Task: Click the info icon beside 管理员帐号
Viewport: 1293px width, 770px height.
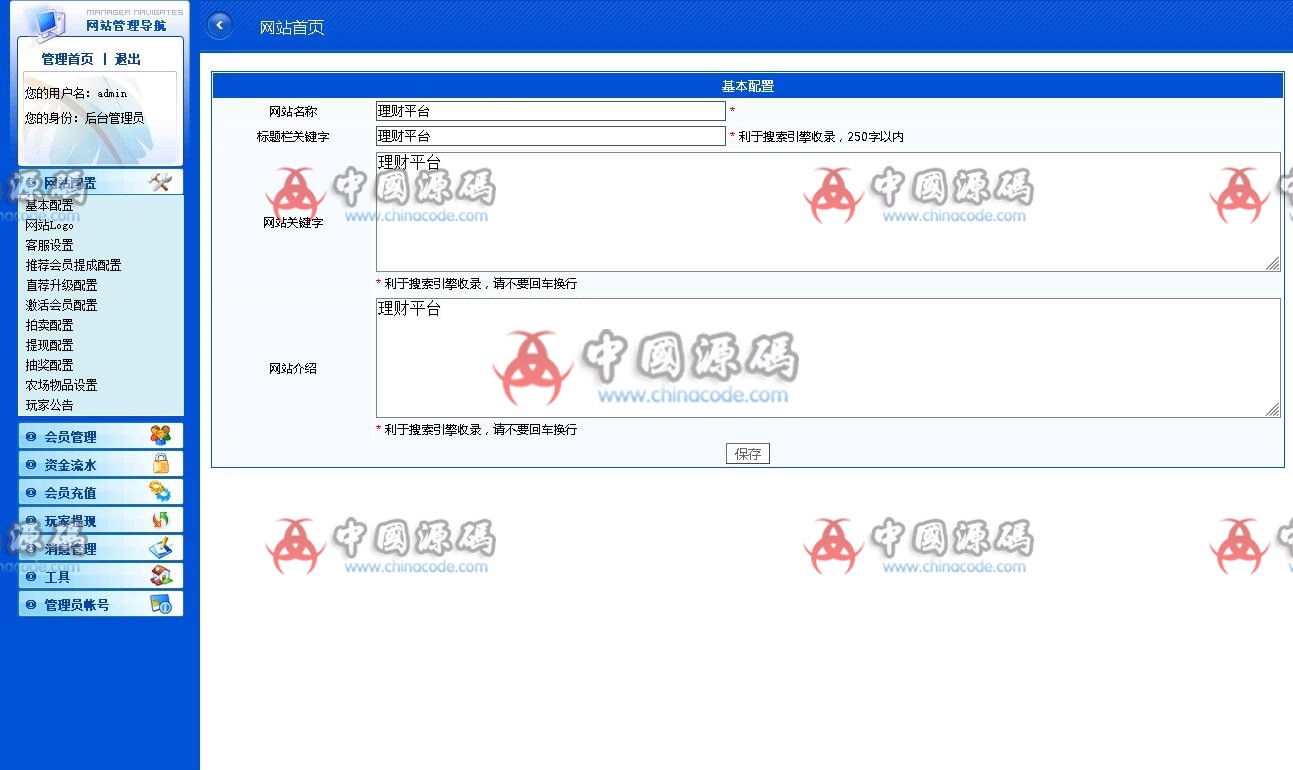Action: click(160, 604)
